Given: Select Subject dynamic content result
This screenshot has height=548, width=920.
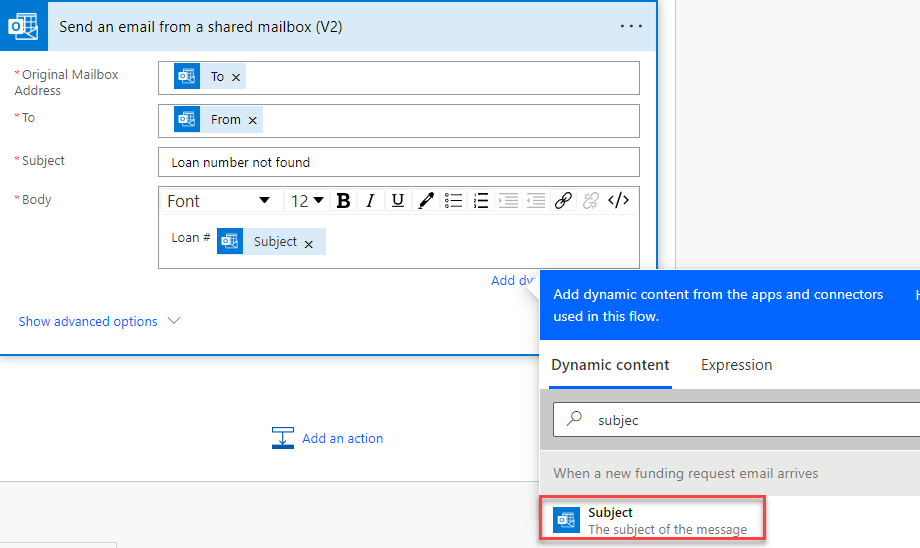Looking at the screenshot, I should (652, 519).
